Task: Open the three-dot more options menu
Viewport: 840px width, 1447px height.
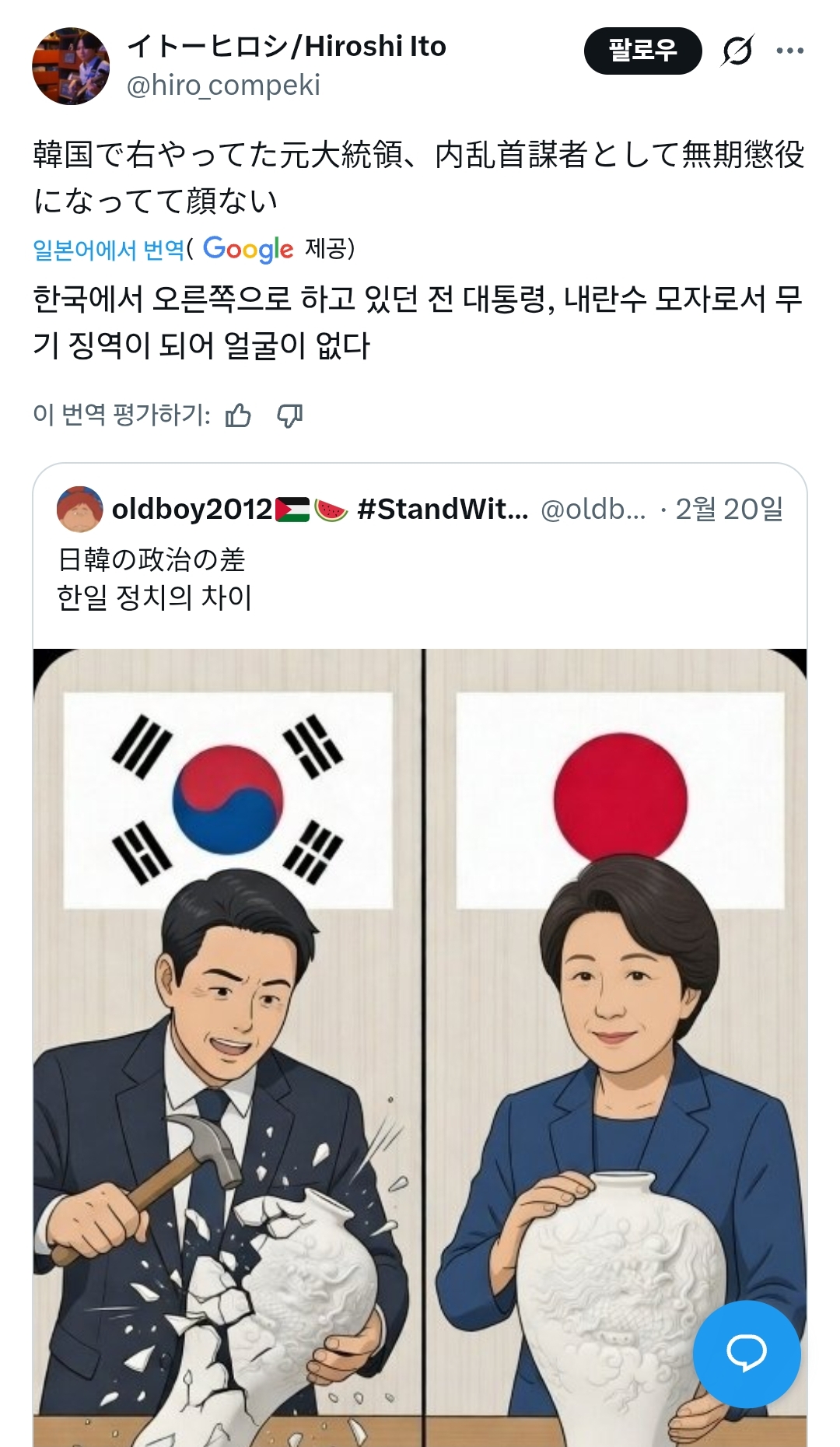Action: click(789, 51)
